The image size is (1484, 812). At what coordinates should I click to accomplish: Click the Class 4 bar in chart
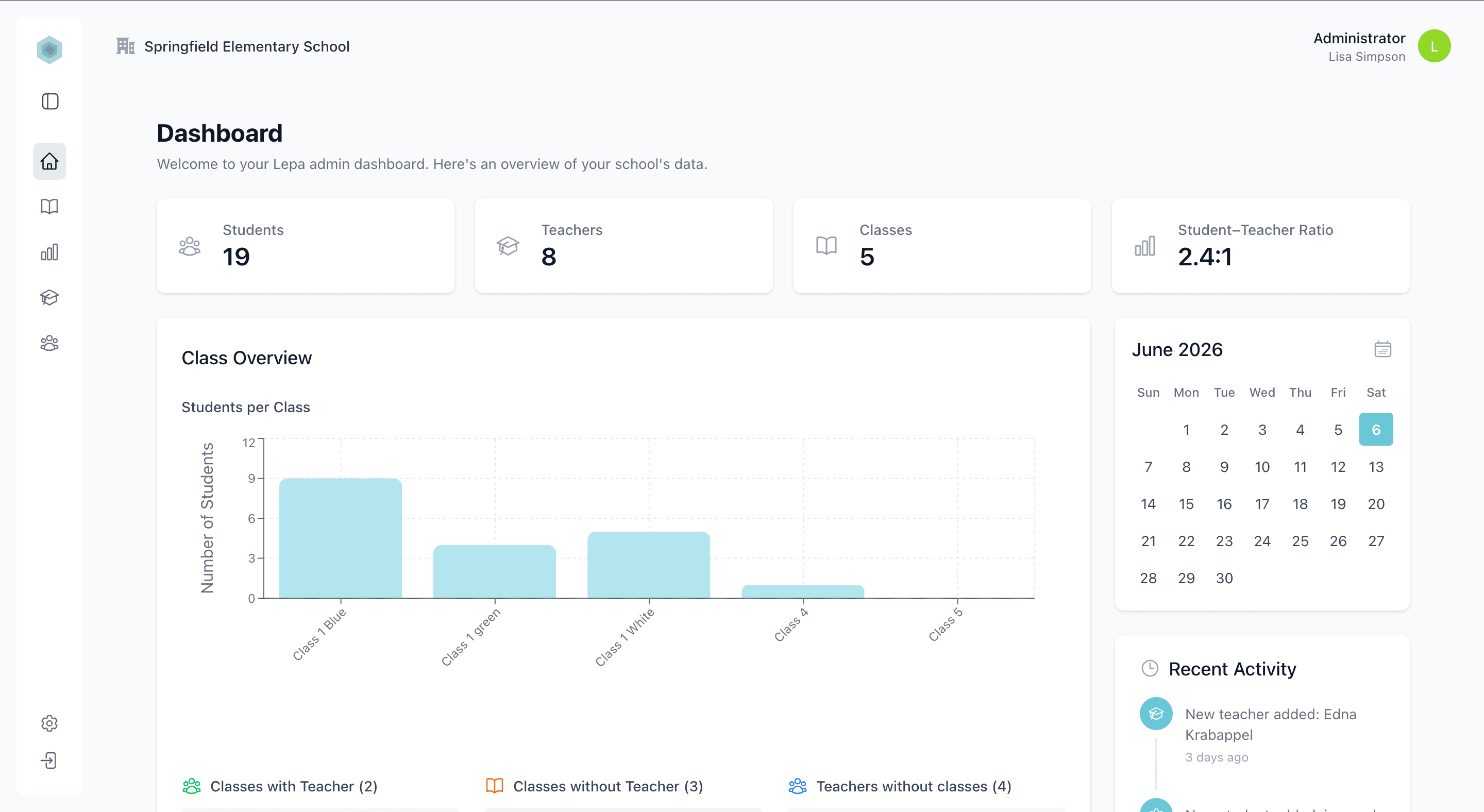coord(803,592)
